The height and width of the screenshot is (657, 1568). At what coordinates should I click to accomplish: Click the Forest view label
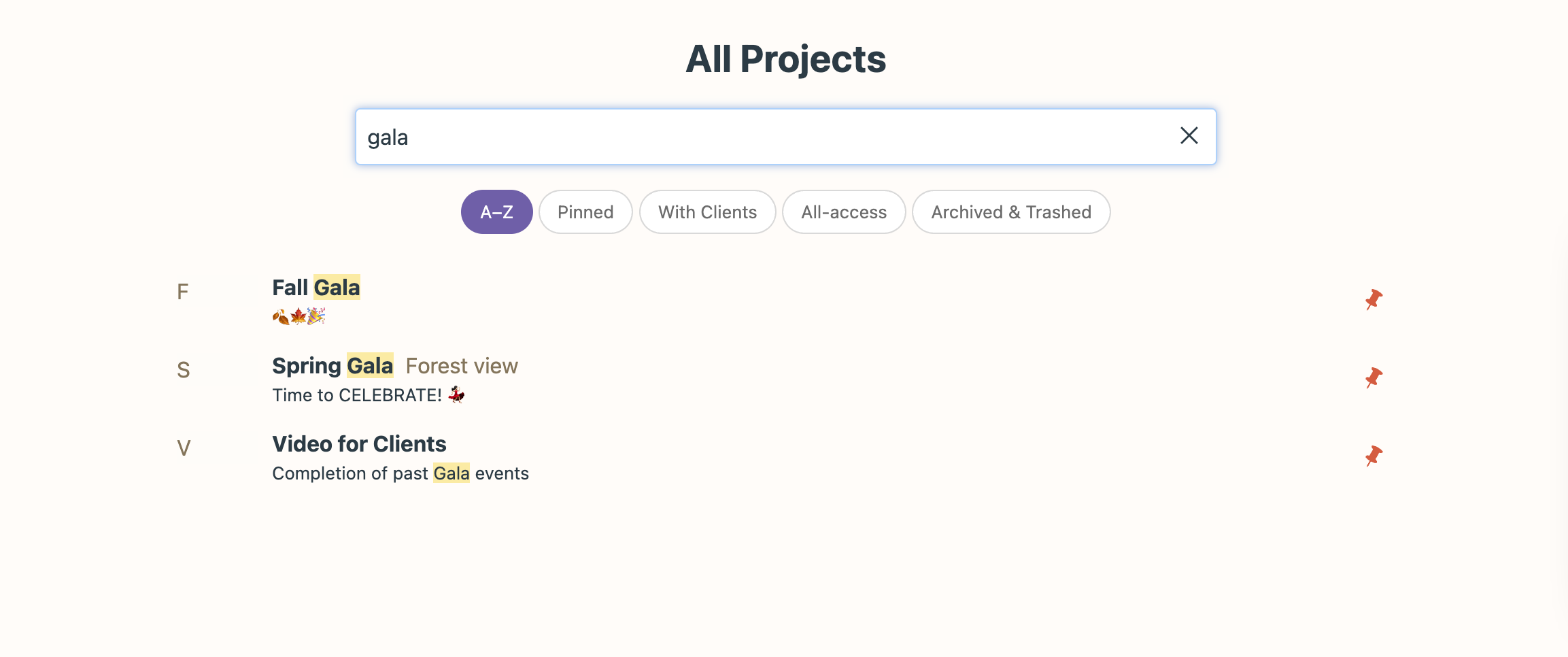coord(462,366)
